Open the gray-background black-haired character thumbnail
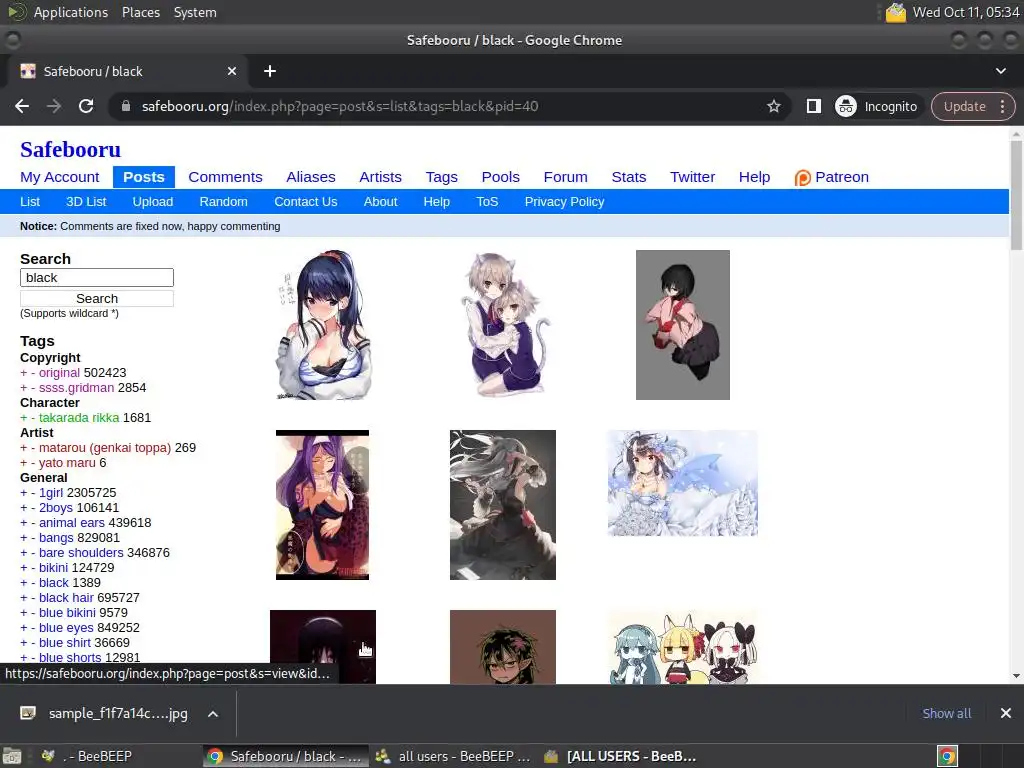1024x768 pixels. [x=682, y=325]
